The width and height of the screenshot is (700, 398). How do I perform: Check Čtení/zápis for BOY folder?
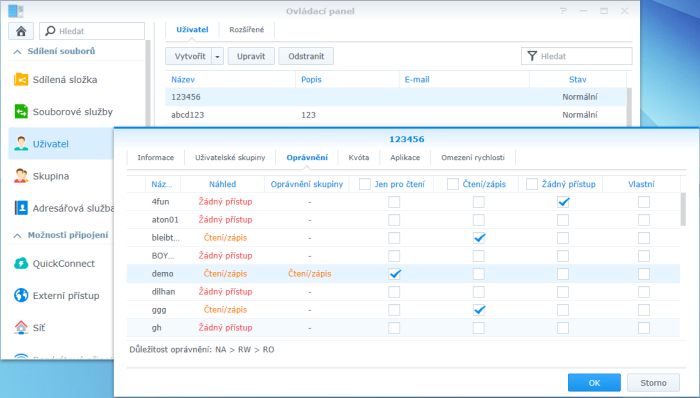(x=479, y=256)
